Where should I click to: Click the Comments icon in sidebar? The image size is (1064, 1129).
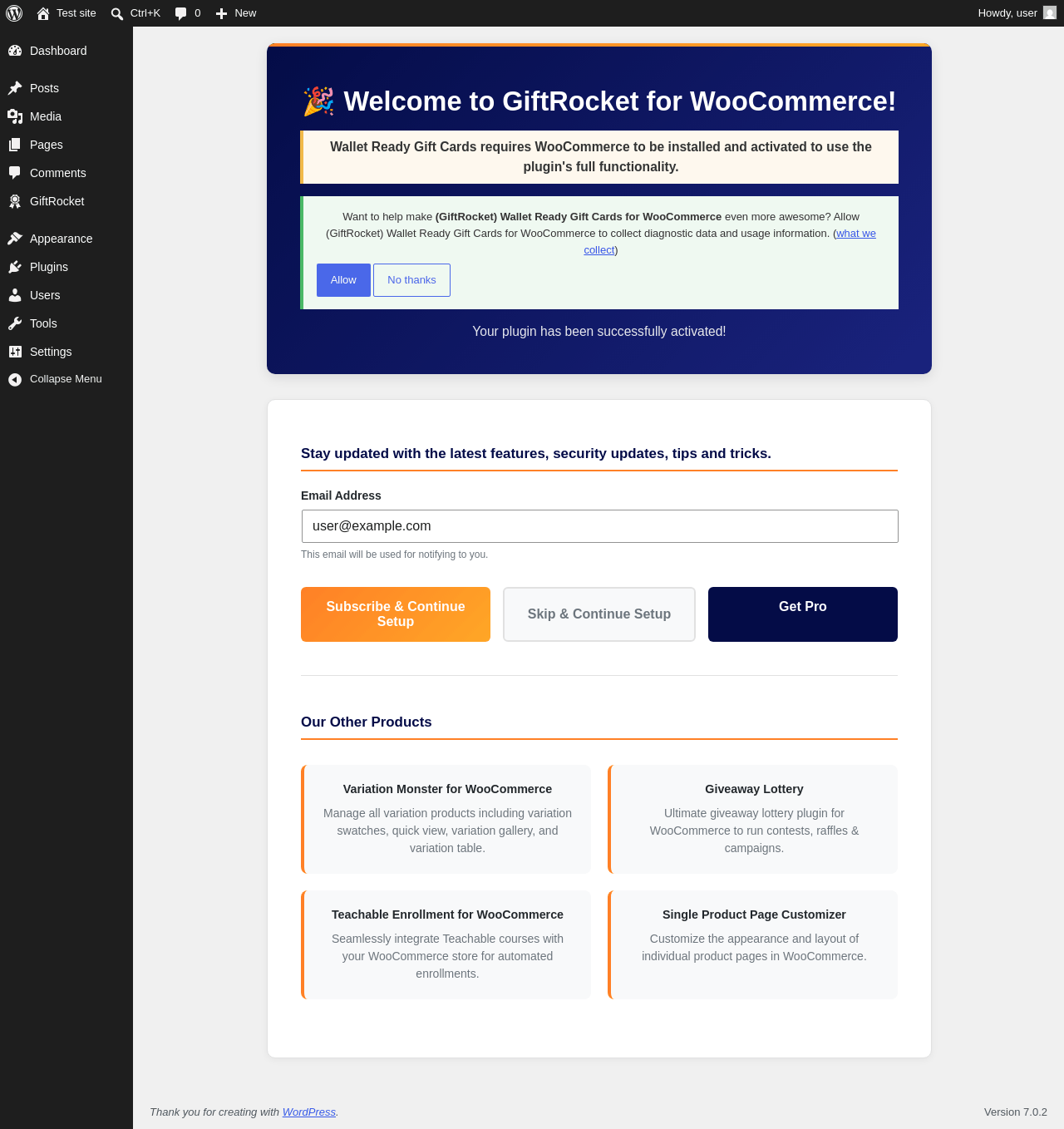click(15, 173)
